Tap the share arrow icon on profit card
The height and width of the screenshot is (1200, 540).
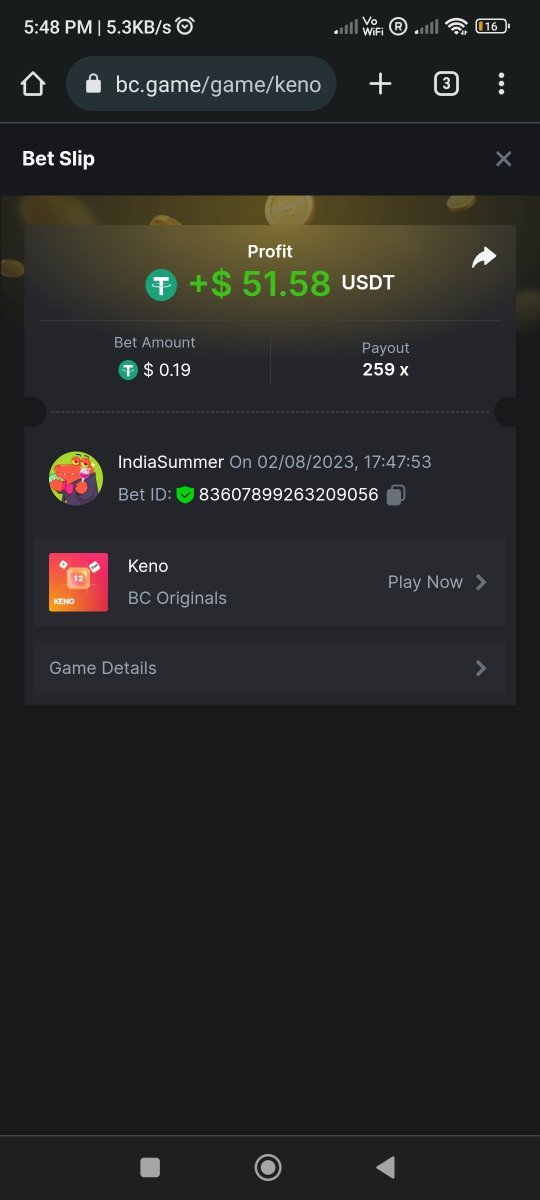484,258
